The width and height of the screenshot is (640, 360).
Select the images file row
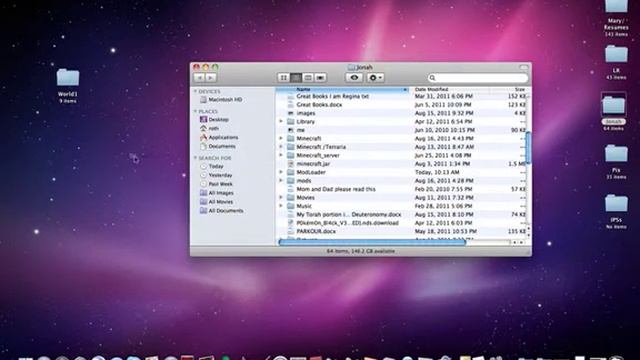(401, 113)
